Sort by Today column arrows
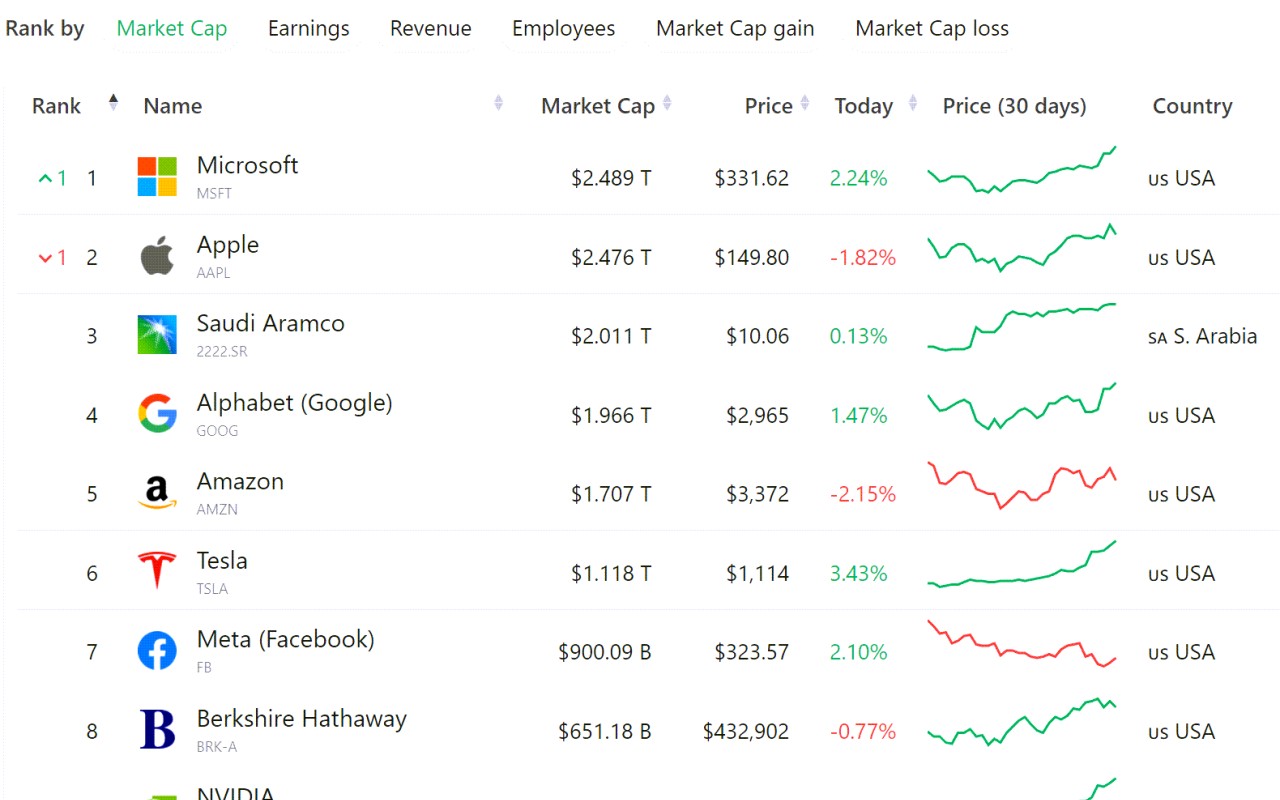The image size is (1280, 800). click(x=912, y=103)
